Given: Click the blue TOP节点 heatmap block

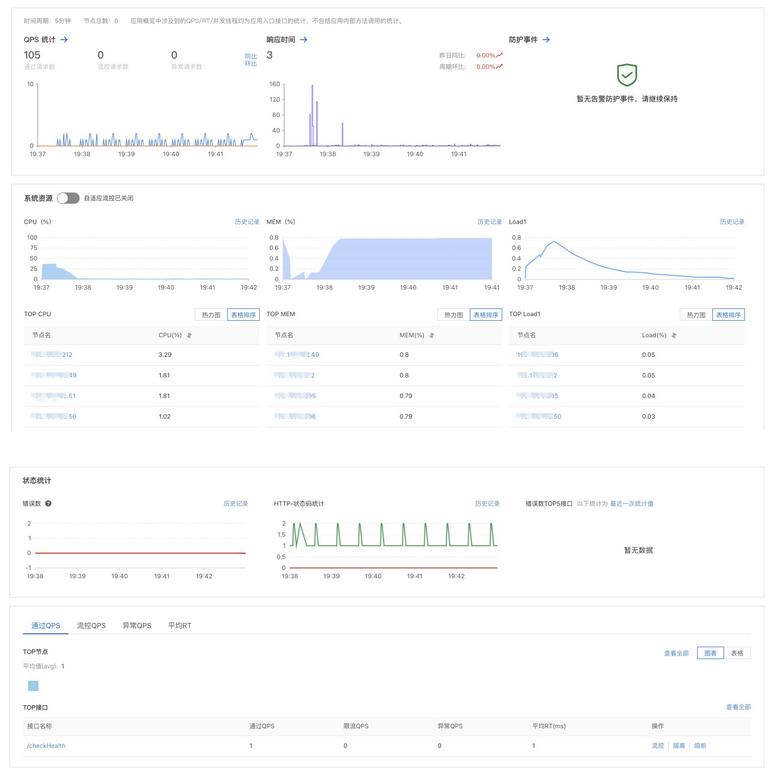Looking at the screenshot, I should click(33, 686).
